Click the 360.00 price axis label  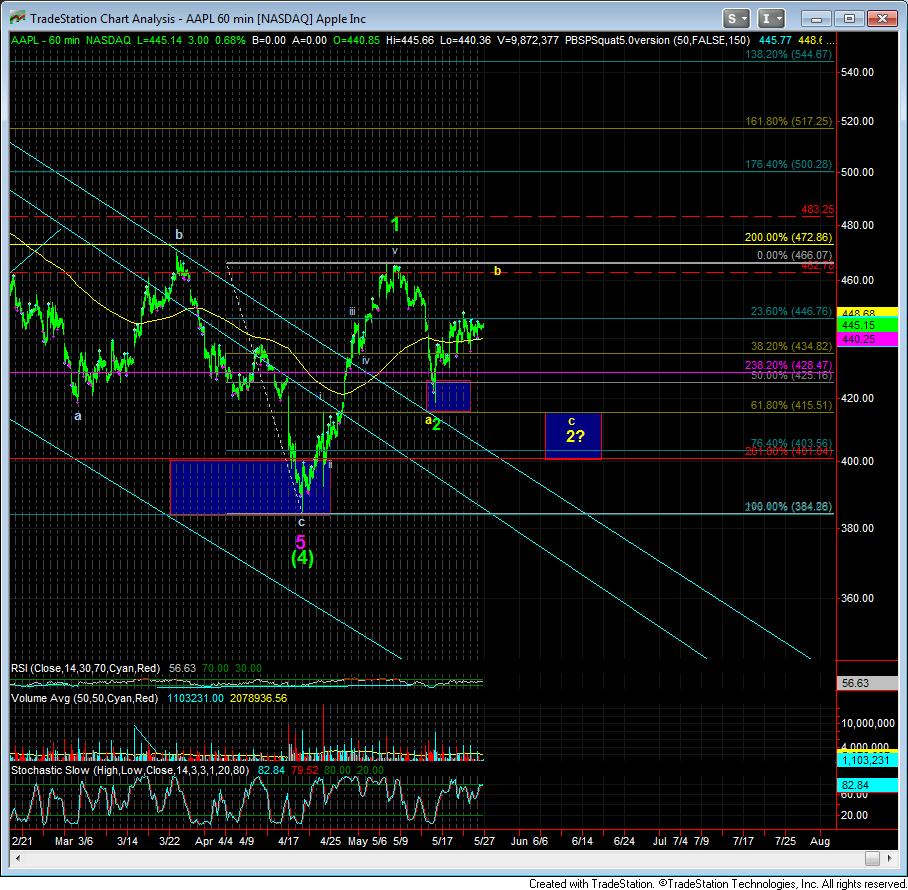pos(857,598)
